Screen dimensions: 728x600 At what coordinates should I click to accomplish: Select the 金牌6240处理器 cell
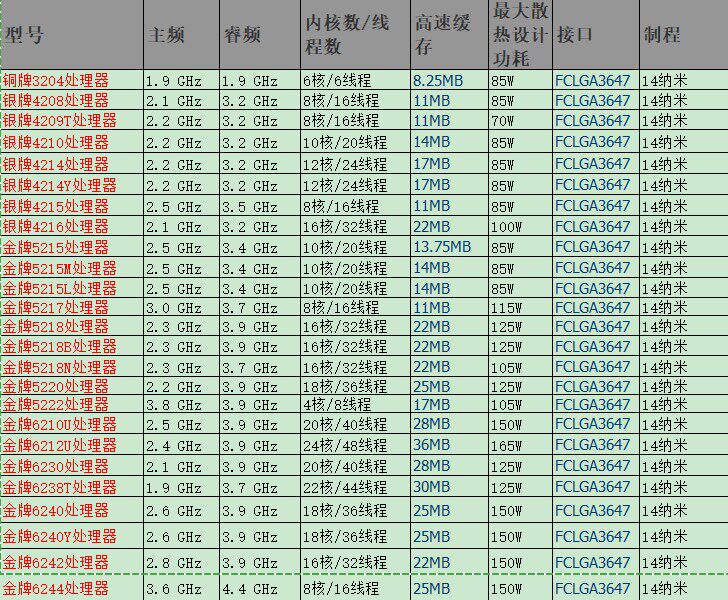tap(72, 510)
